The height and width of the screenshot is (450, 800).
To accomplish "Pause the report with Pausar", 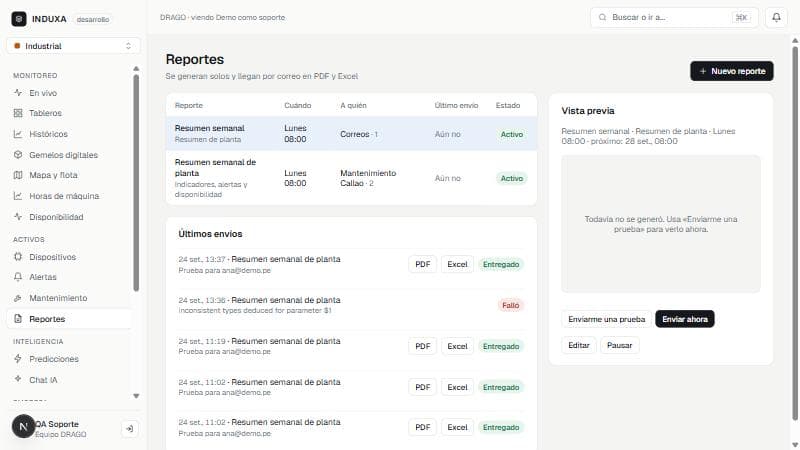I will click(x=619, y=345).
